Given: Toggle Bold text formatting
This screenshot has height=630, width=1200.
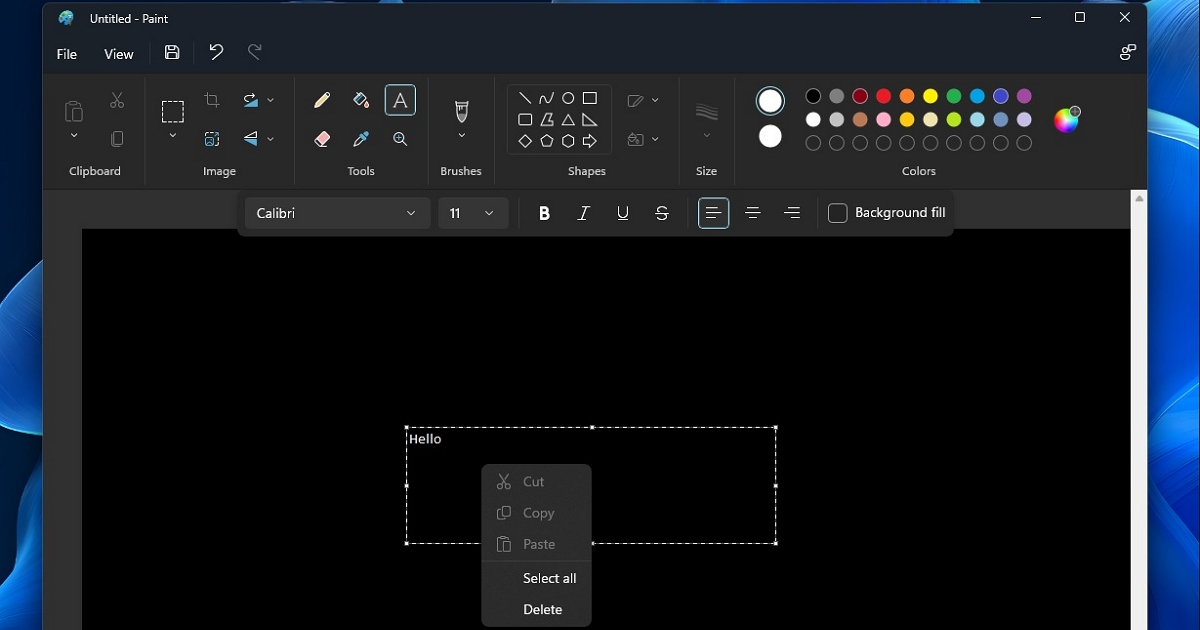Looking at the screenshot, I should [x=544, y=213].
